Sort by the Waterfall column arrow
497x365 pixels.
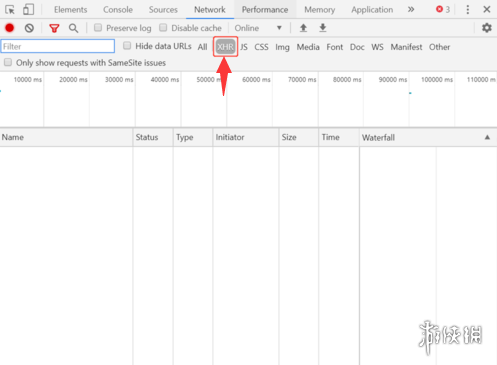[487, 137]
